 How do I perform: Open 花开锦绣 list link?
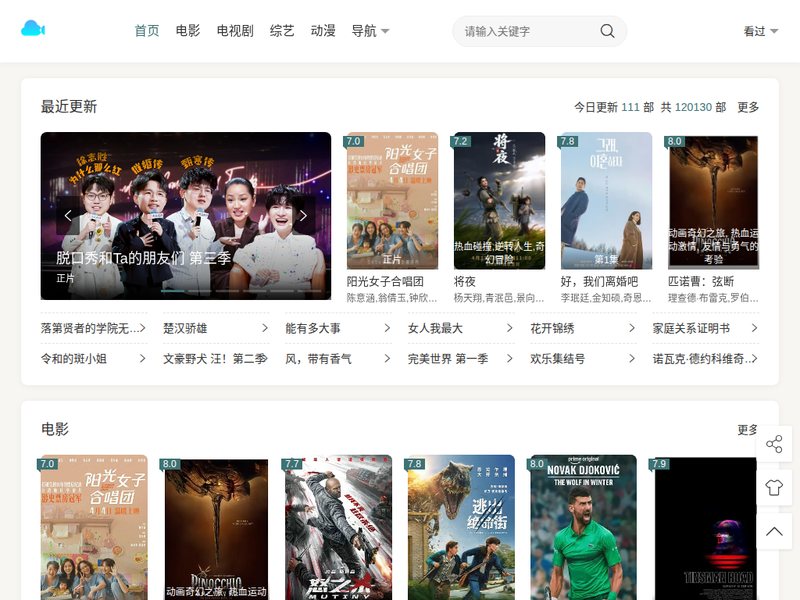pos(583,328)
